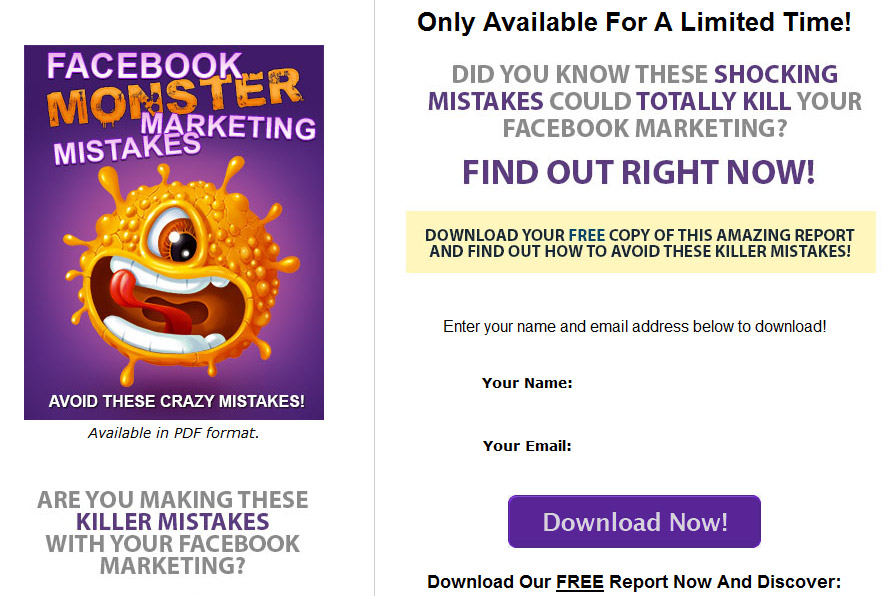
Task: Click the AVOID THESE CRAZY MISTAKES! cover caption
Action: pos(176,401)
